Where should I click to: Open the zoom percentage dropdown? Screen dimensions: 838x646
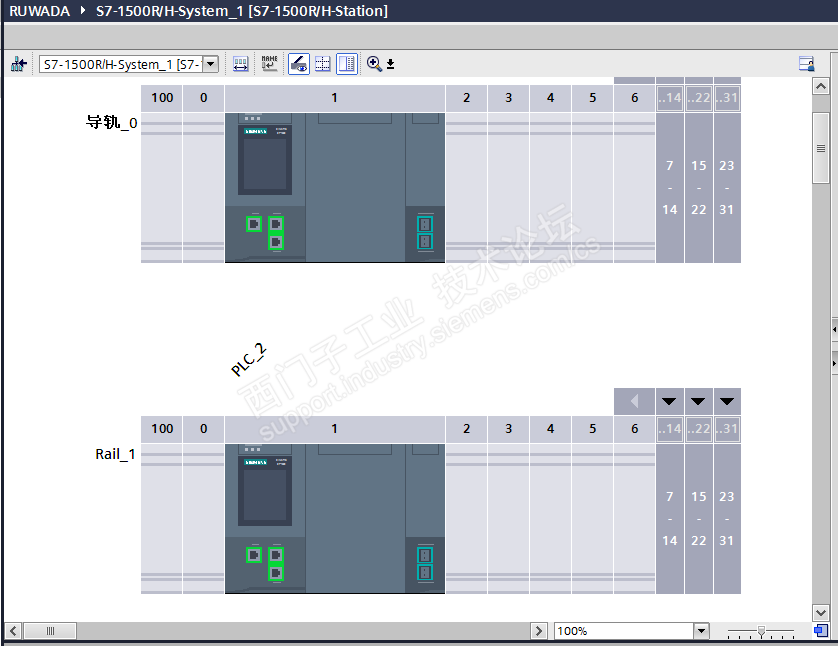(x=701, y=631)
